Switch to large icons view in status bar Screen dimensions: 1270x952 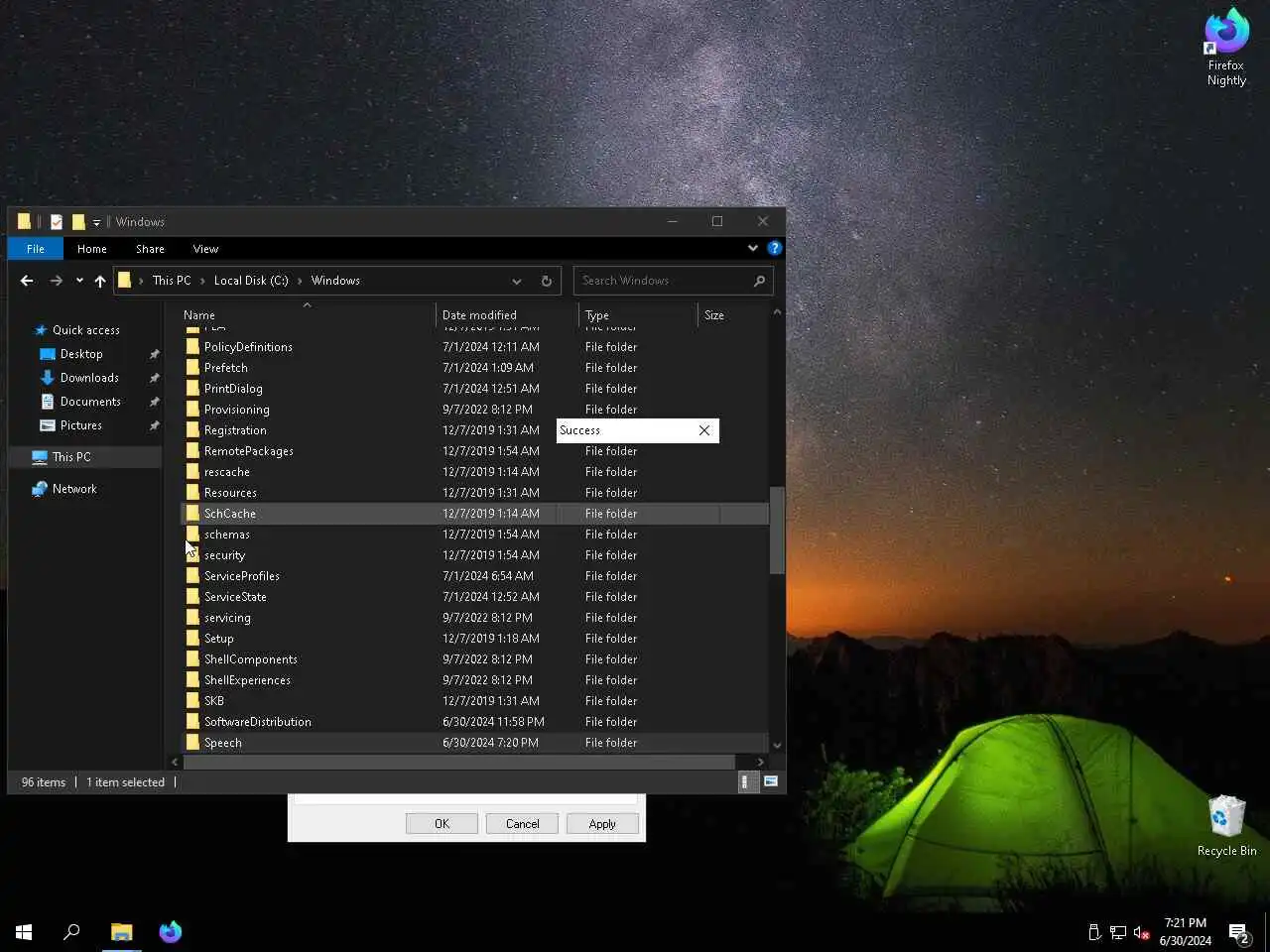770,782
